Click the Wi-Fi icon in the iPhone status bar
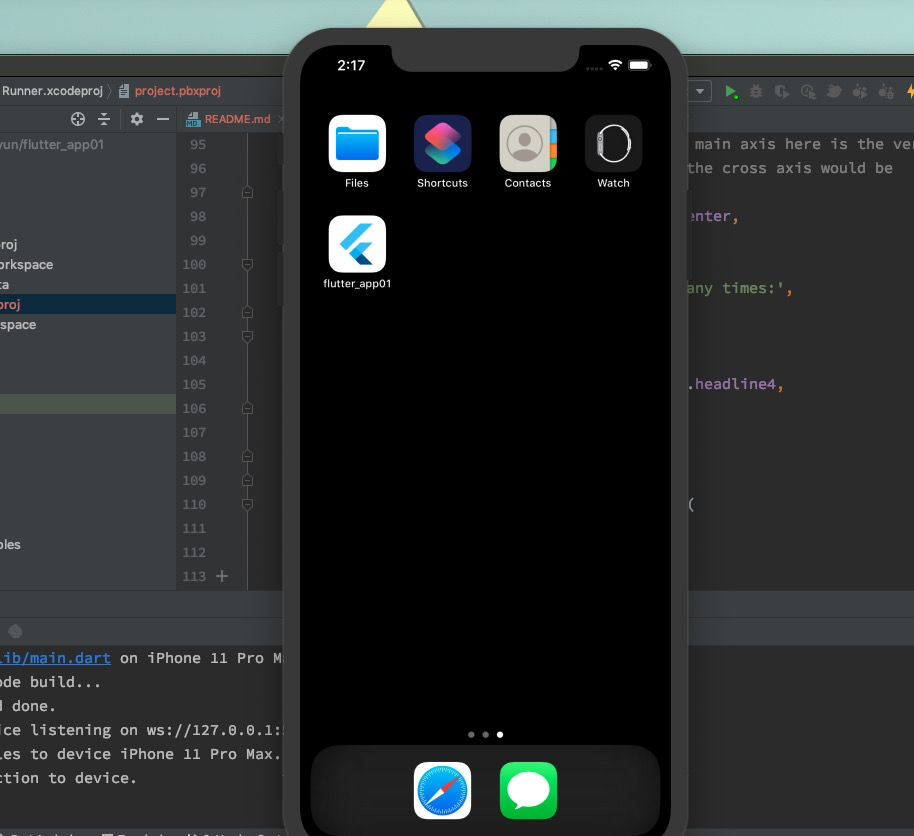The height and width of the screenshot is (836, 914). tap(615, 65)
